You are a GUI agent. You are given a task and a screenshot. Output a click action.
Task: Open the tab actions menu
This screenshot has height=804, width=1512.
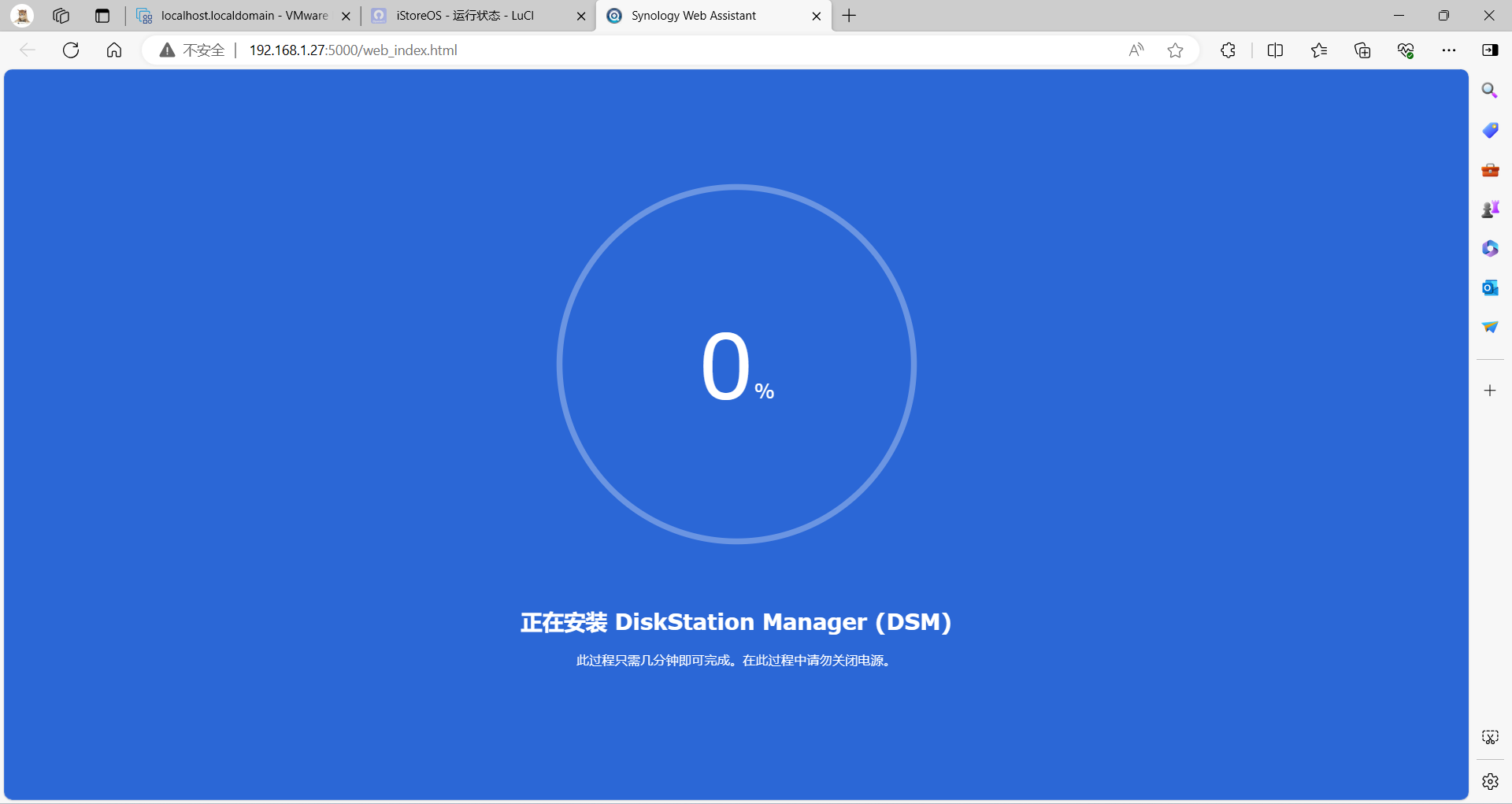(x=102, y=16)
